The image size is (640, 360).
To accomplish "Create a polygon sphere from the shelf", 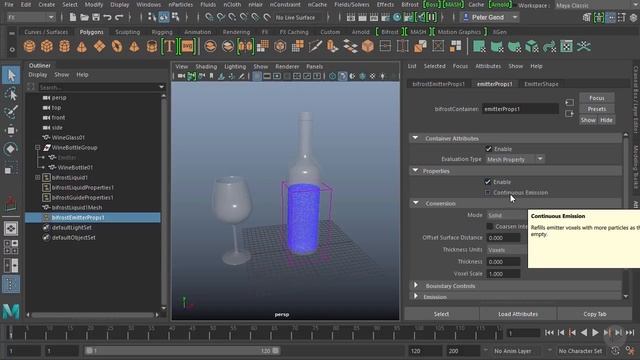I will click(29, 47).
